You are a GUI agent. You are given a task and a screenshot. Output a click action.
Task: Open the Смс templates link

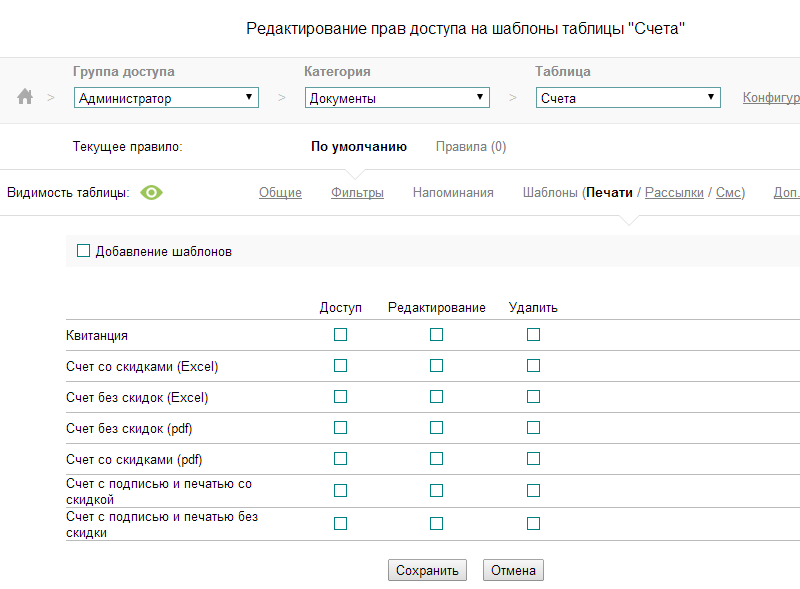729,193
